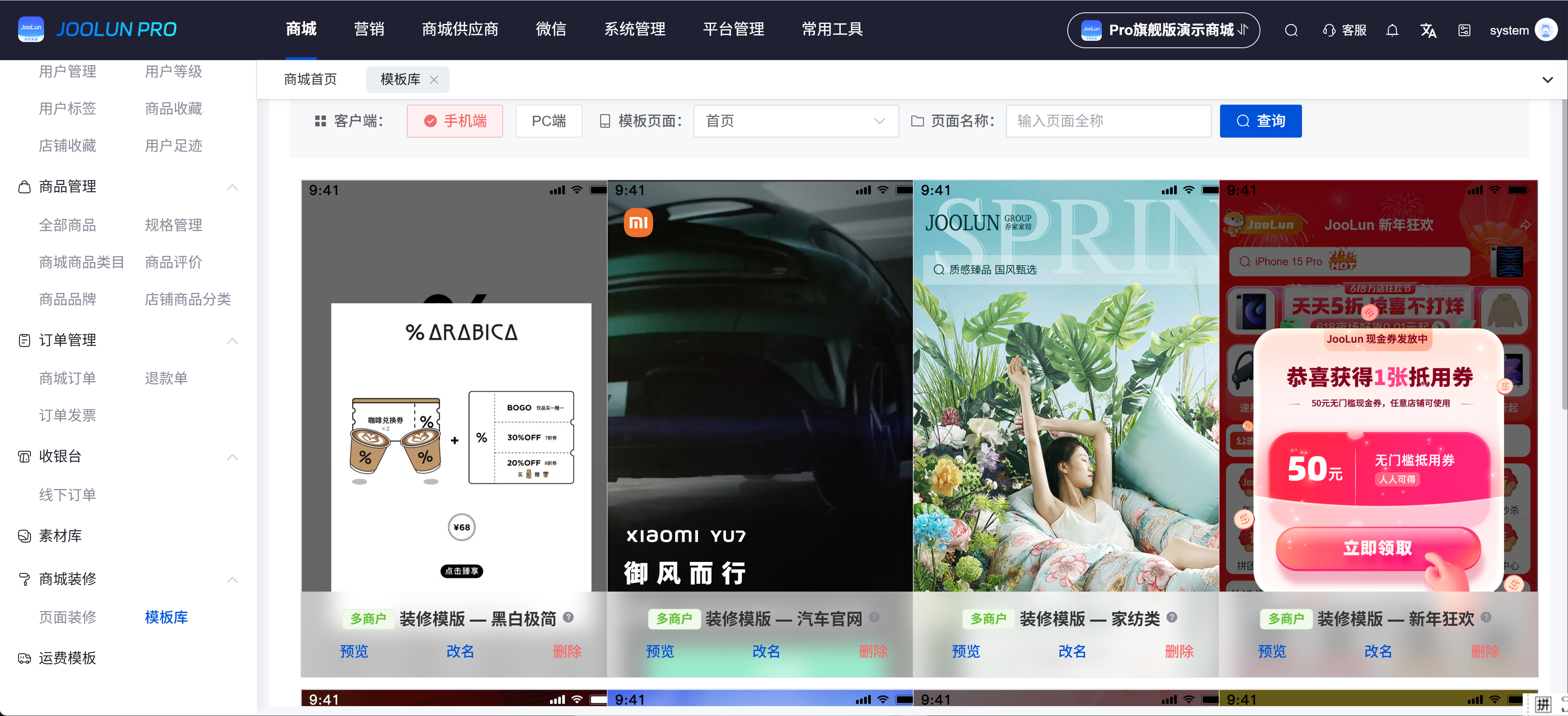Open the 模板页面 首页 dropdown
The width and height of the screenshot is (1568, 716).
tap(796, 121)
